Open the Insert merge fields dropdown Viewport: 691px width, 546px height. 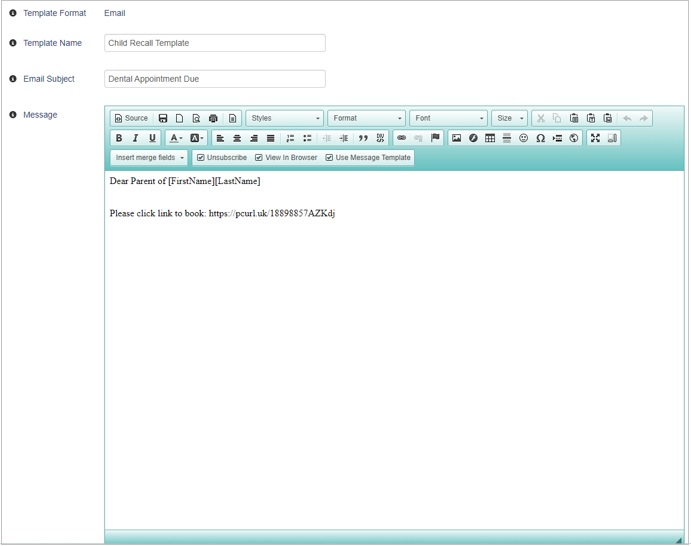[149, 157]
